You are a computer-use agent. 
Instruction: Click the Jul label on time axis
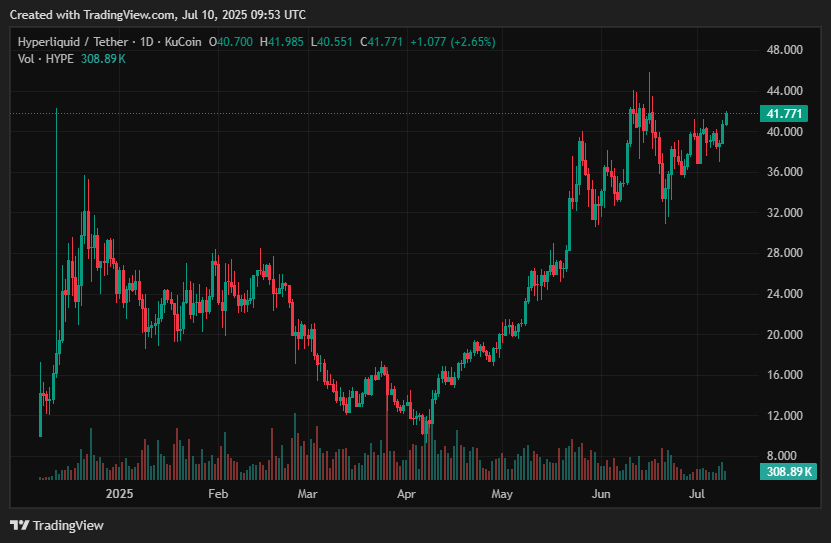tap(696, 494)
